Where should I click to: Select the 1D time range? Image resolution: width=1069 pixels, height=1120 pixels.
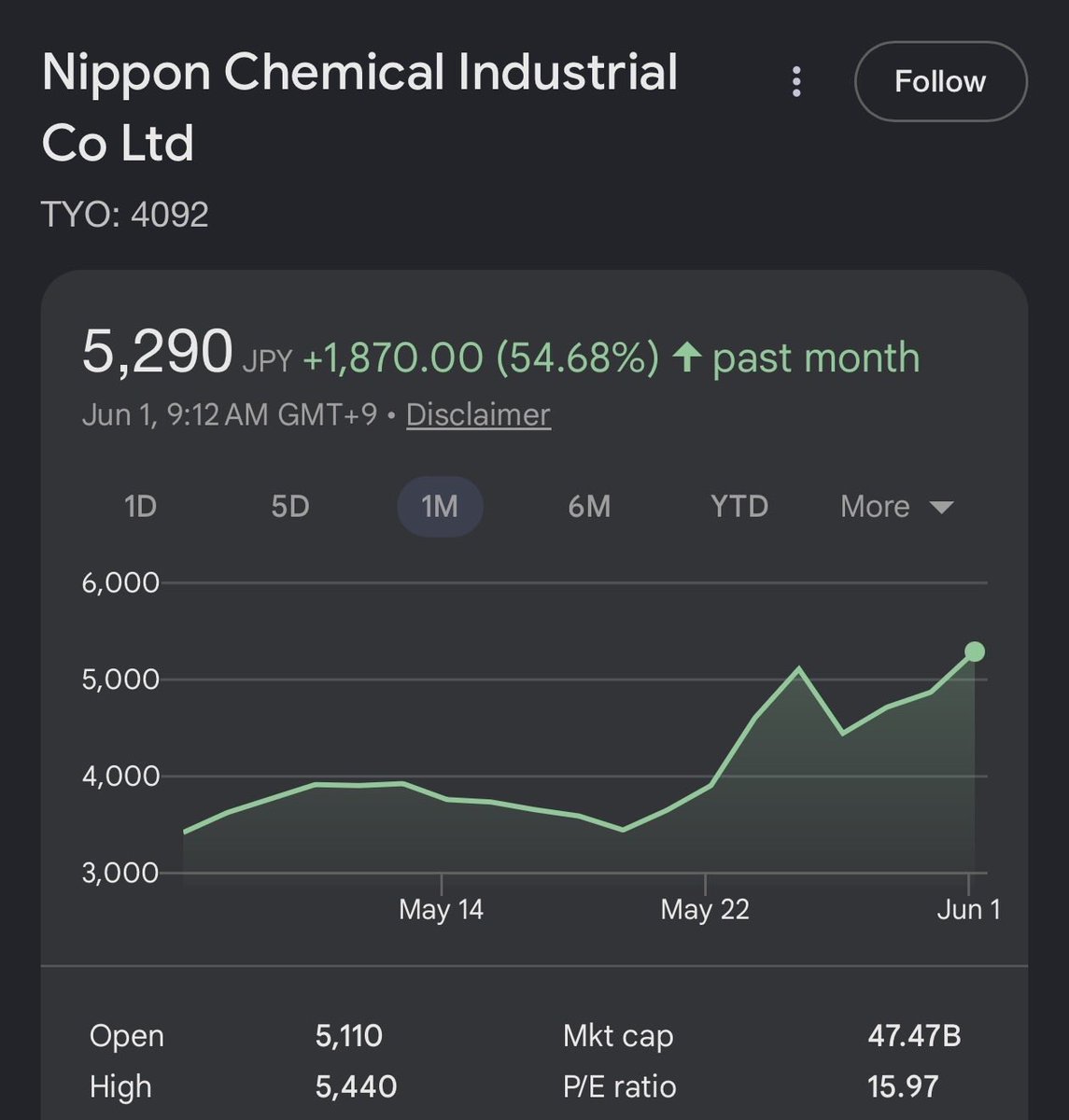click(140, 506)
